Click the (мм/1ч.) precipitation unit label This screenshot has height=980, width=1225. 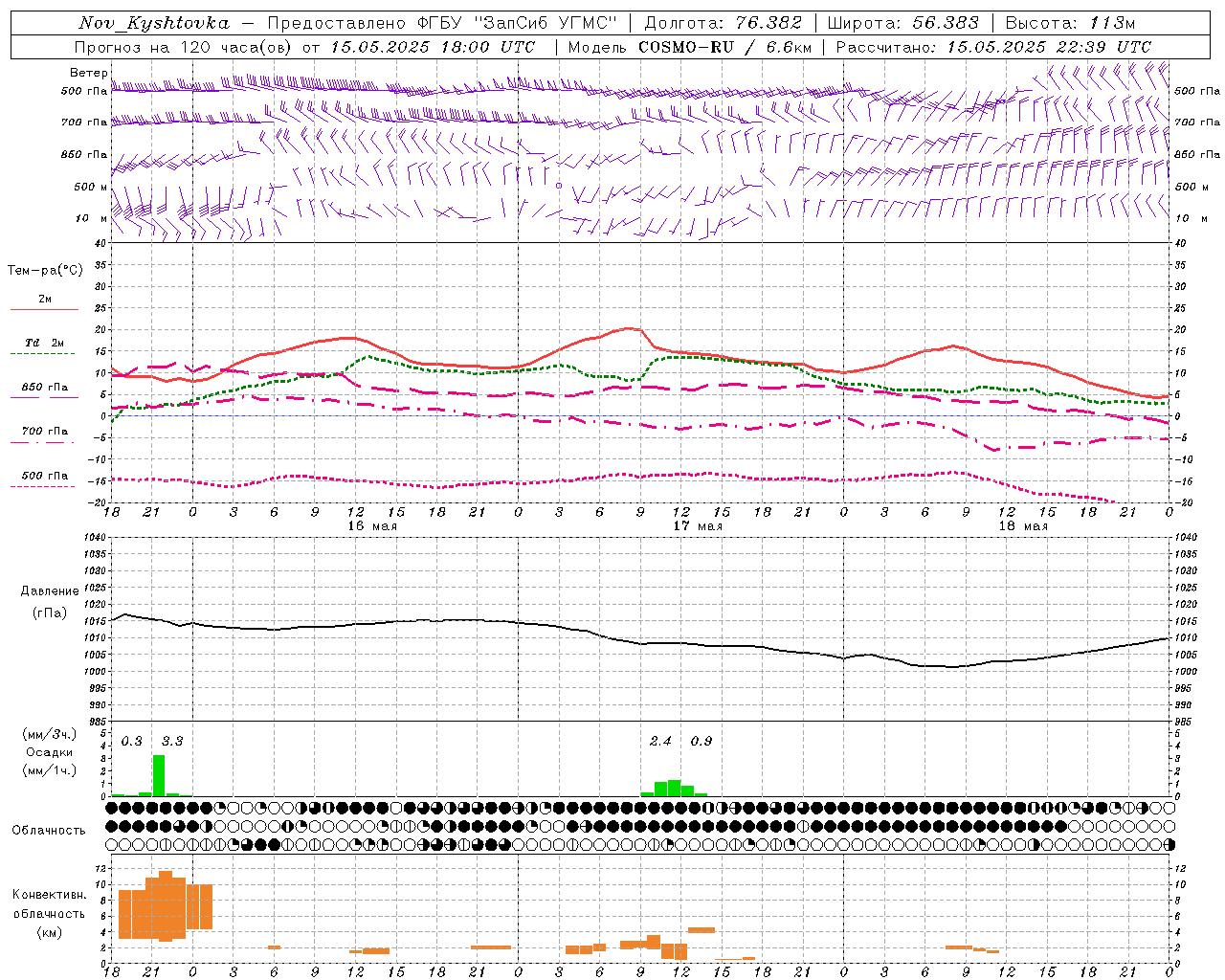(49, 769)
